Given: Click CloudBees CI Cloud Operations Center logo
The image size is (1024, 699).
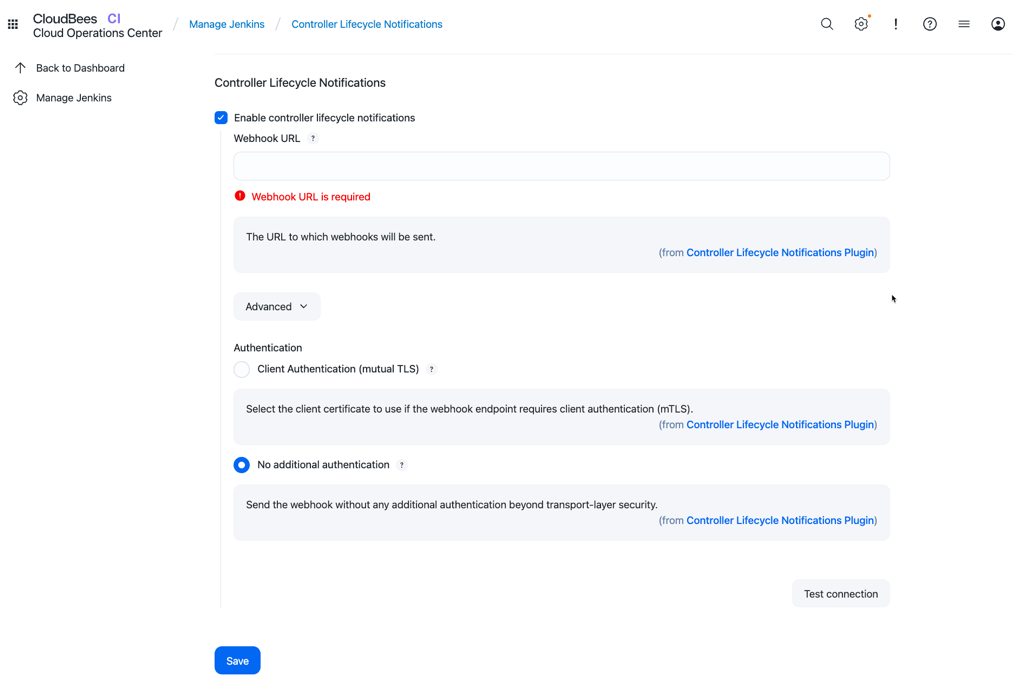Looking at the screenshot, I should (x=97, y=25).
